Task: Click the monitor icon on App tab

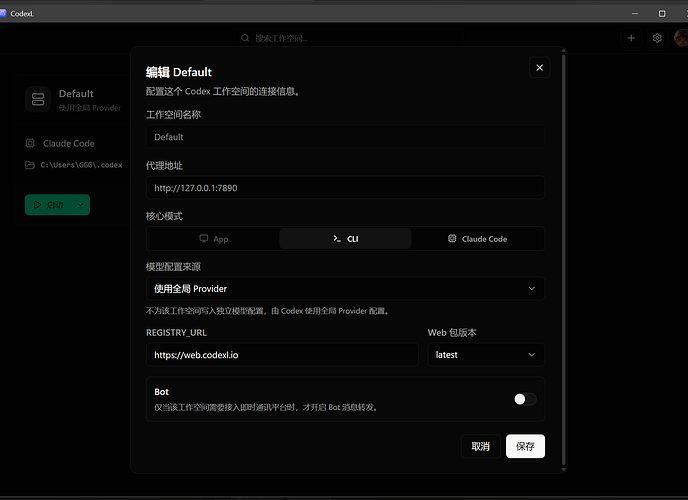Action: [x=204, y=238]
